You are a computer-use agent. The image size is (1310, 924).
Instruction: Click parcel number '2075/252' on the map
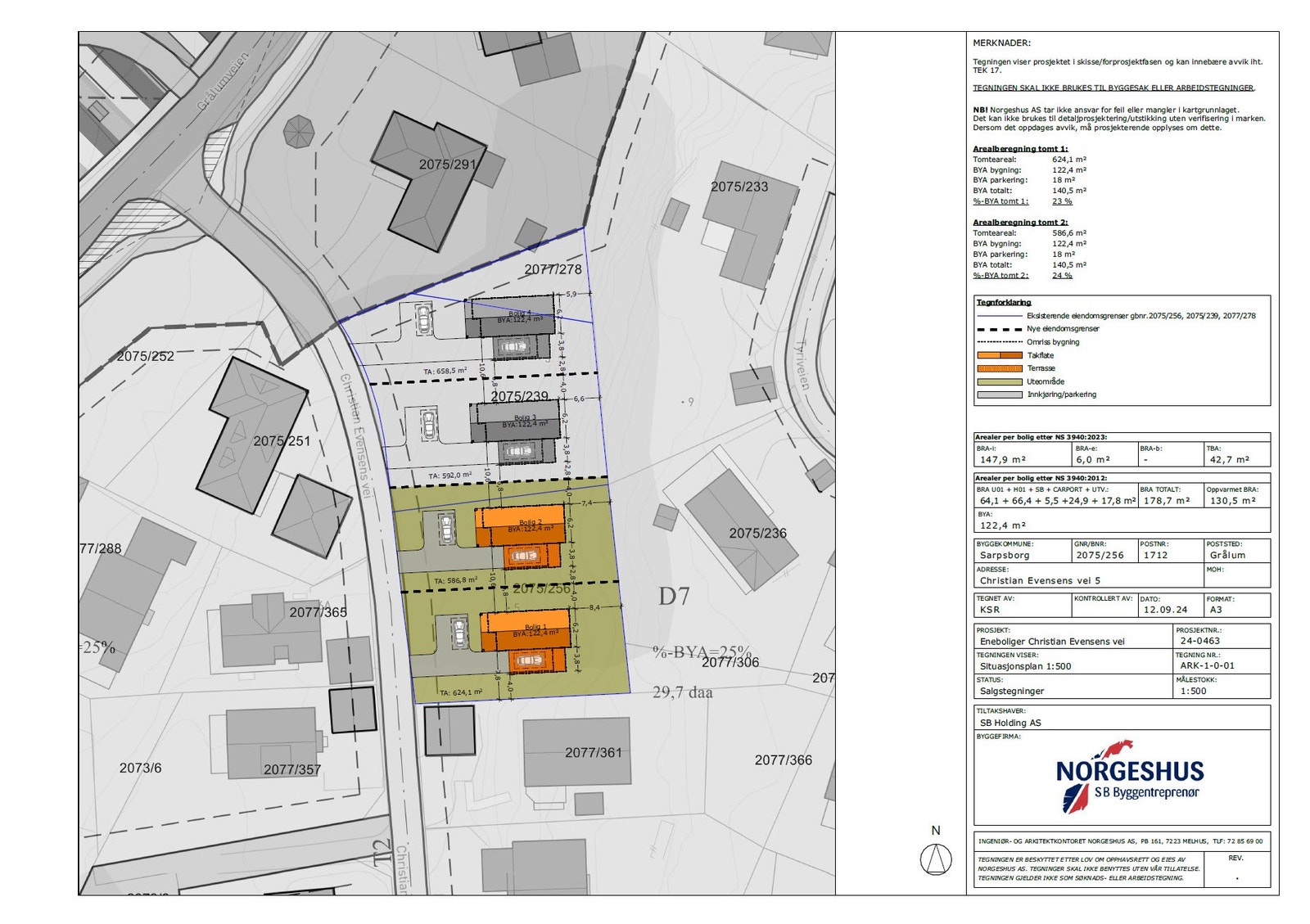[146, 356]
